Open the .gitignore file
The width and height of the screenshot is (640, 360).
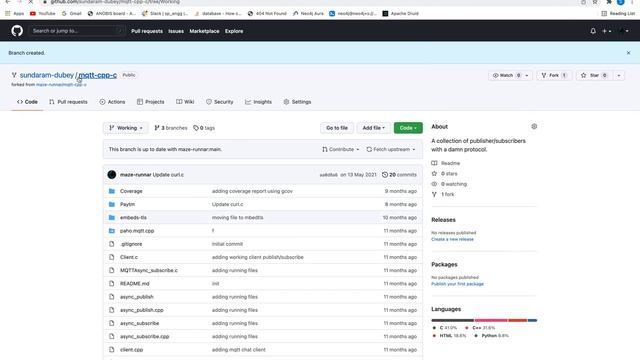tap(131, 244)
